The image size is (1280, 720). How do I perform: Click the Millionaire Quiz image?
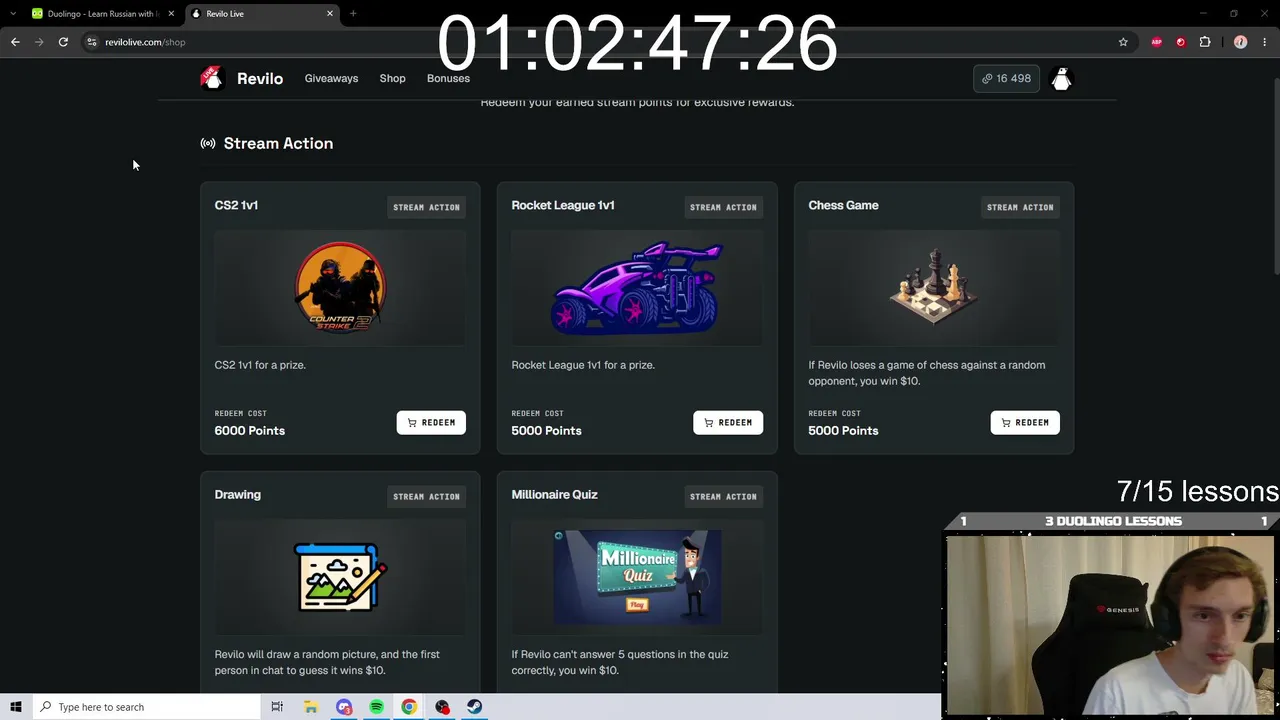[x=637, y=577]
